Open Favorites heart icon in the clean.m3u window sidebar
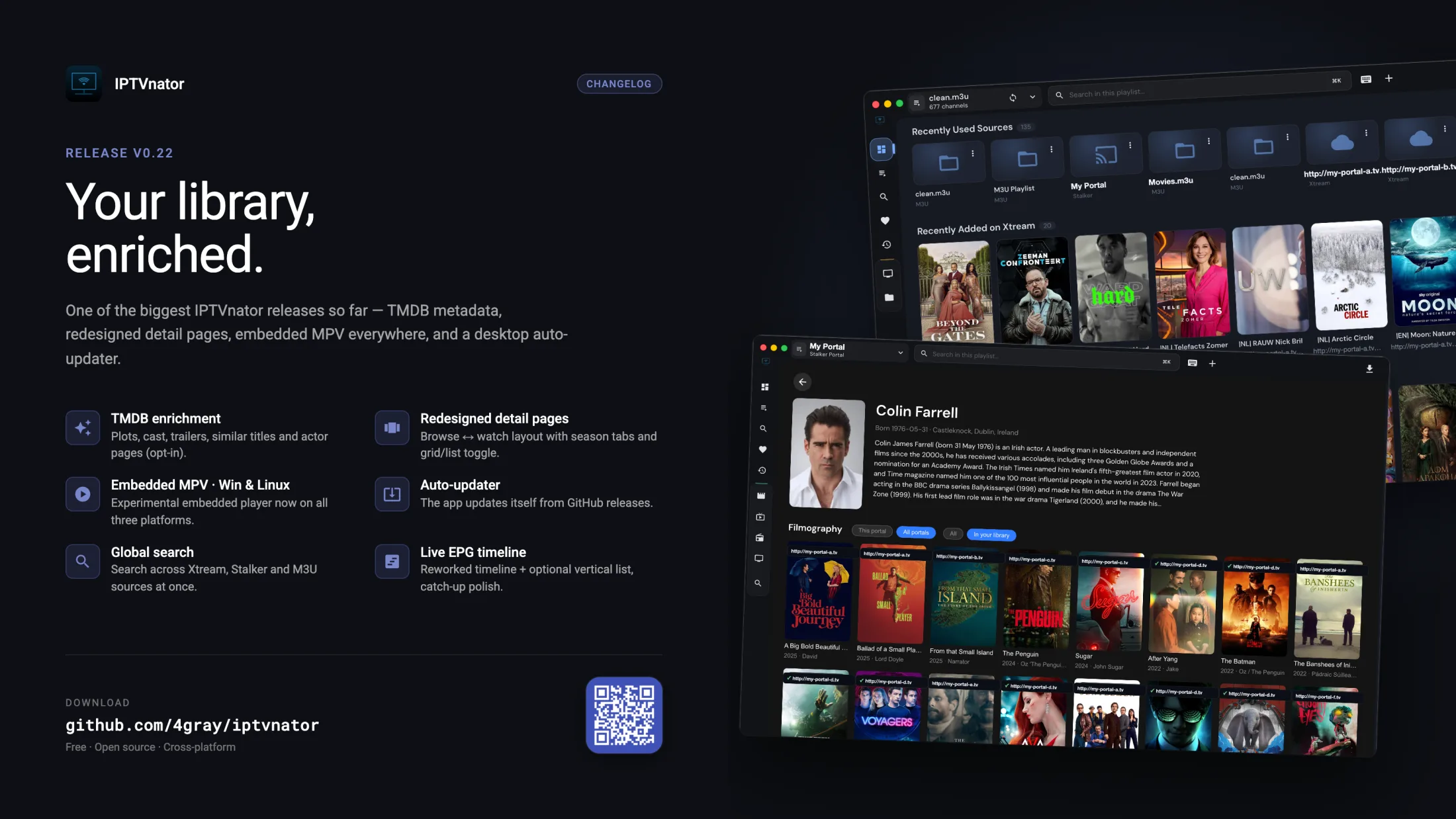The height and width of the screenshot is (819, 1456). (885, 221)
